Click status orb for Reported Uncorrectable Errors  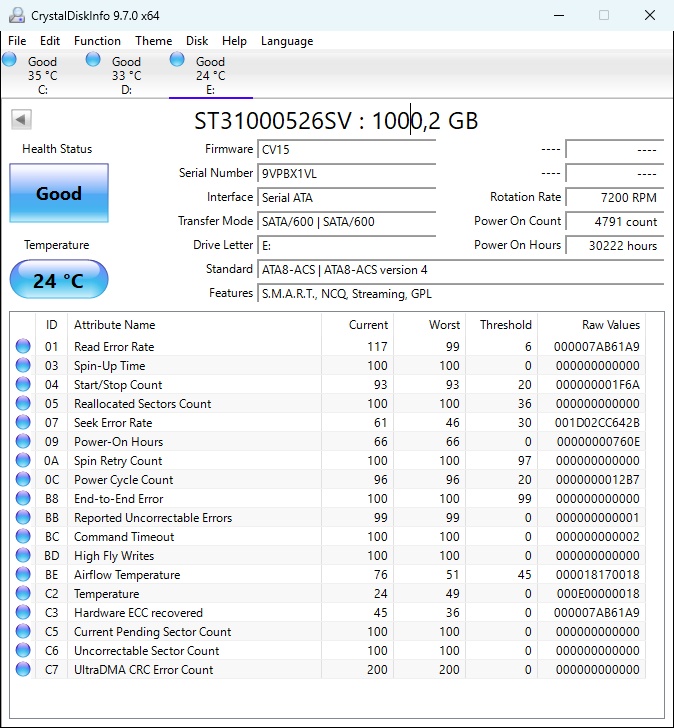23,518
